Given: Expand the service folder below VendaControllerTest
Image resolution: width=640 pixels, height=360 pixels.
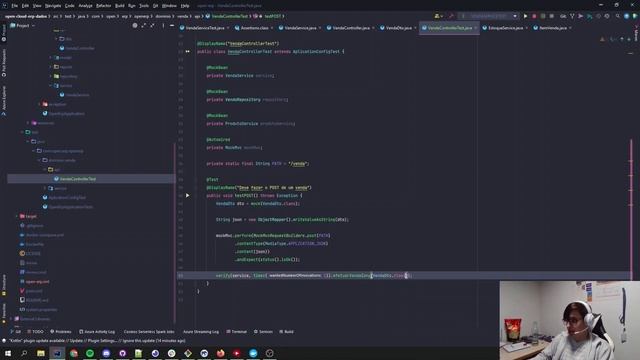Looking at the screenshot, I should click(x=45, y=188).
